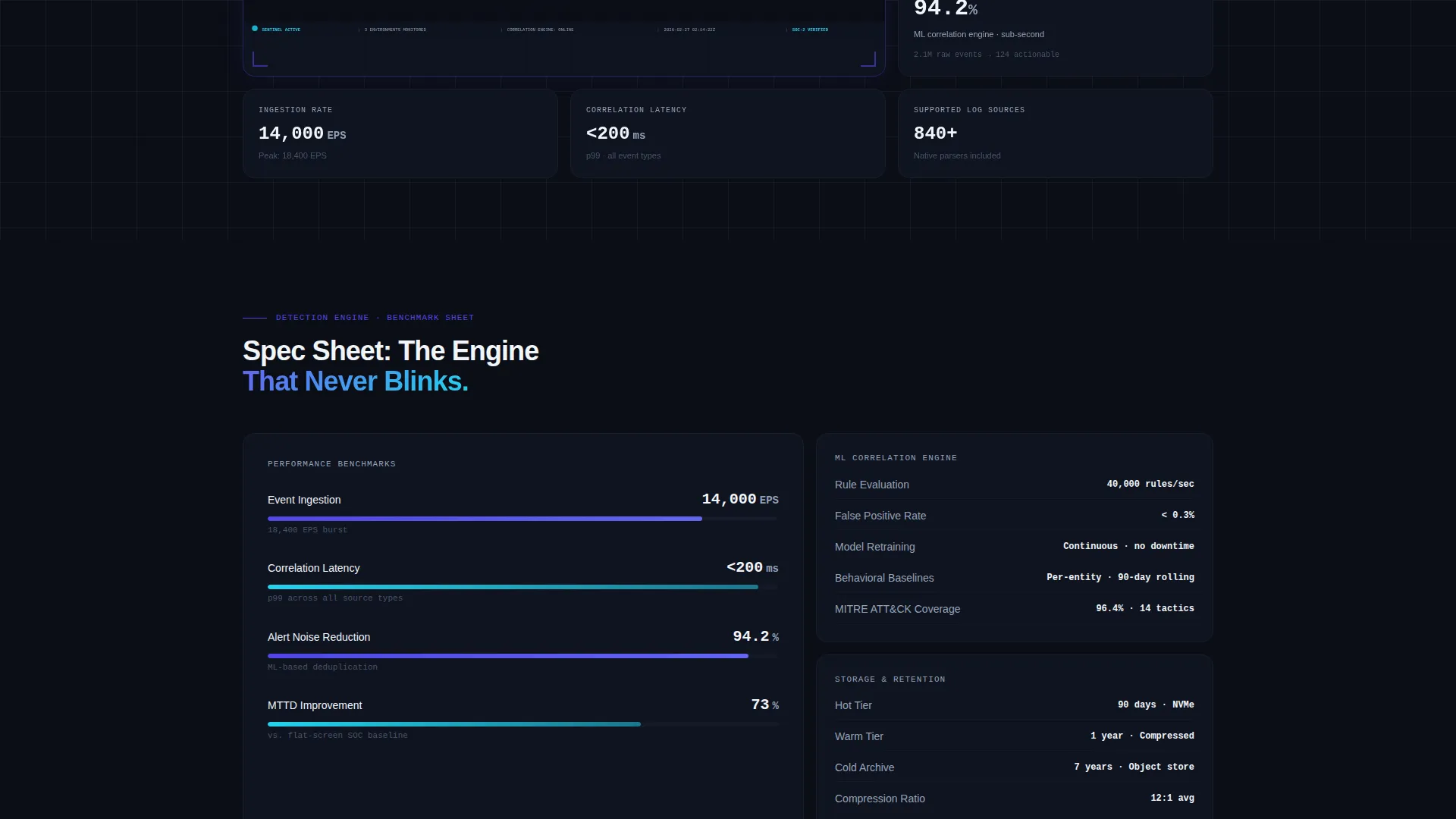
Task: Click '96.4% · 14 tactics' value
Action: coord(1144,608)
